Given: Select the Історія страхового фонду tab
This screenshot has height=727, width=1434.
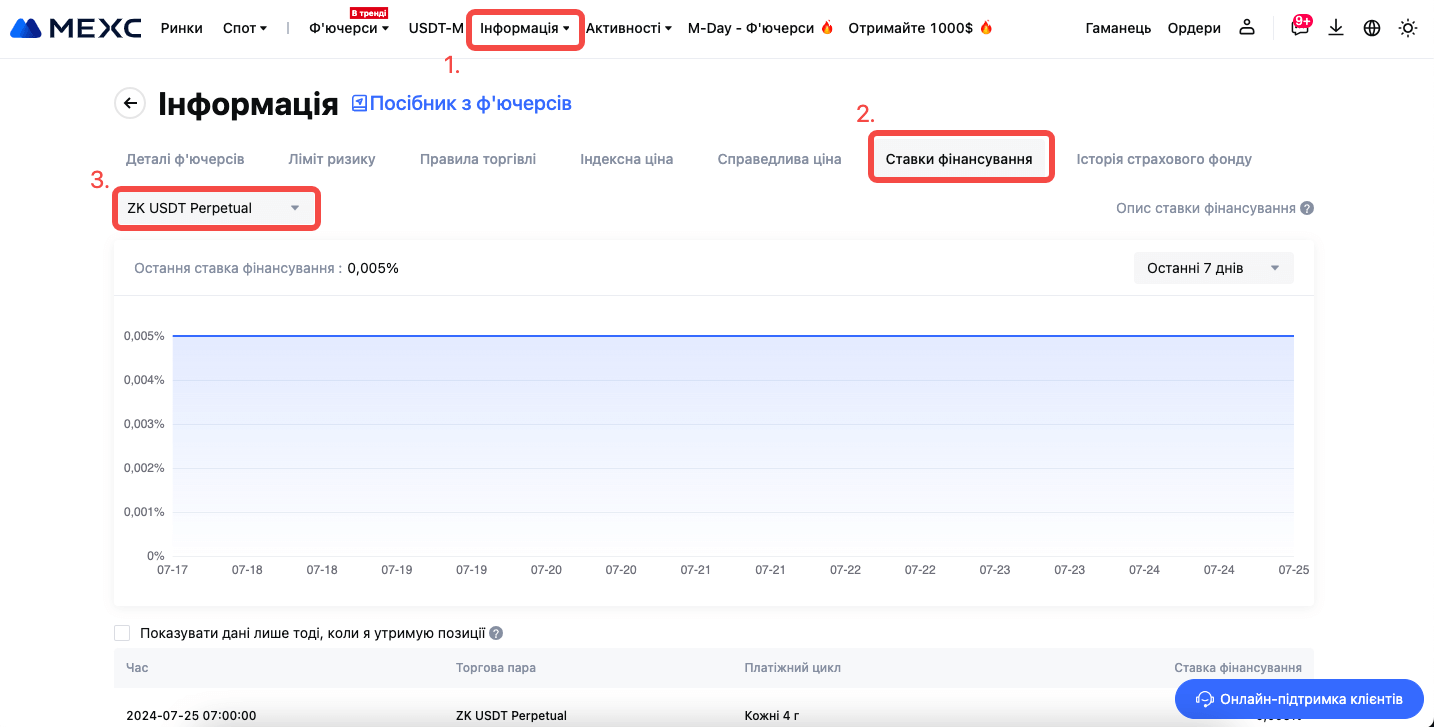Looking at the screenshot, I should click(1163, 159).
